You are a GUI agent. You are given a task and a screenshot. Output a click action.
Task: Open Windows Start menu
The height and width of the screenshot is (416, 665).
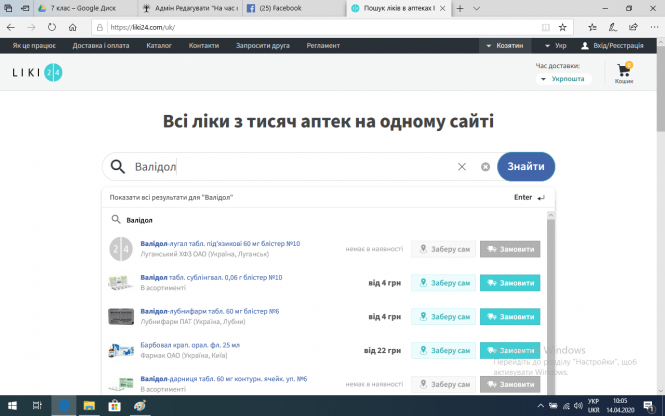coord(12,406)
